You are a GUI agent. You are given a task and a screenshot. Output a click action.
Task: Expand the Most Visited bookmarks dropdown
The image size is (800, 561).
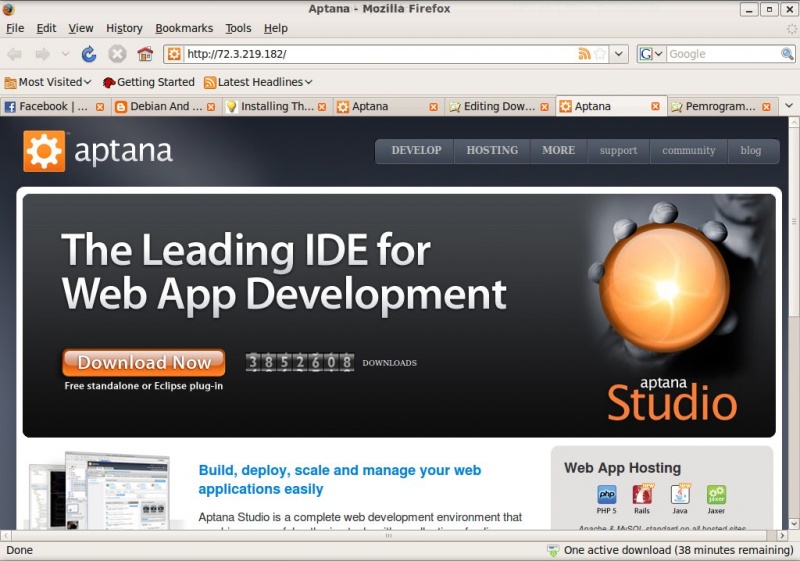[48, 82]
